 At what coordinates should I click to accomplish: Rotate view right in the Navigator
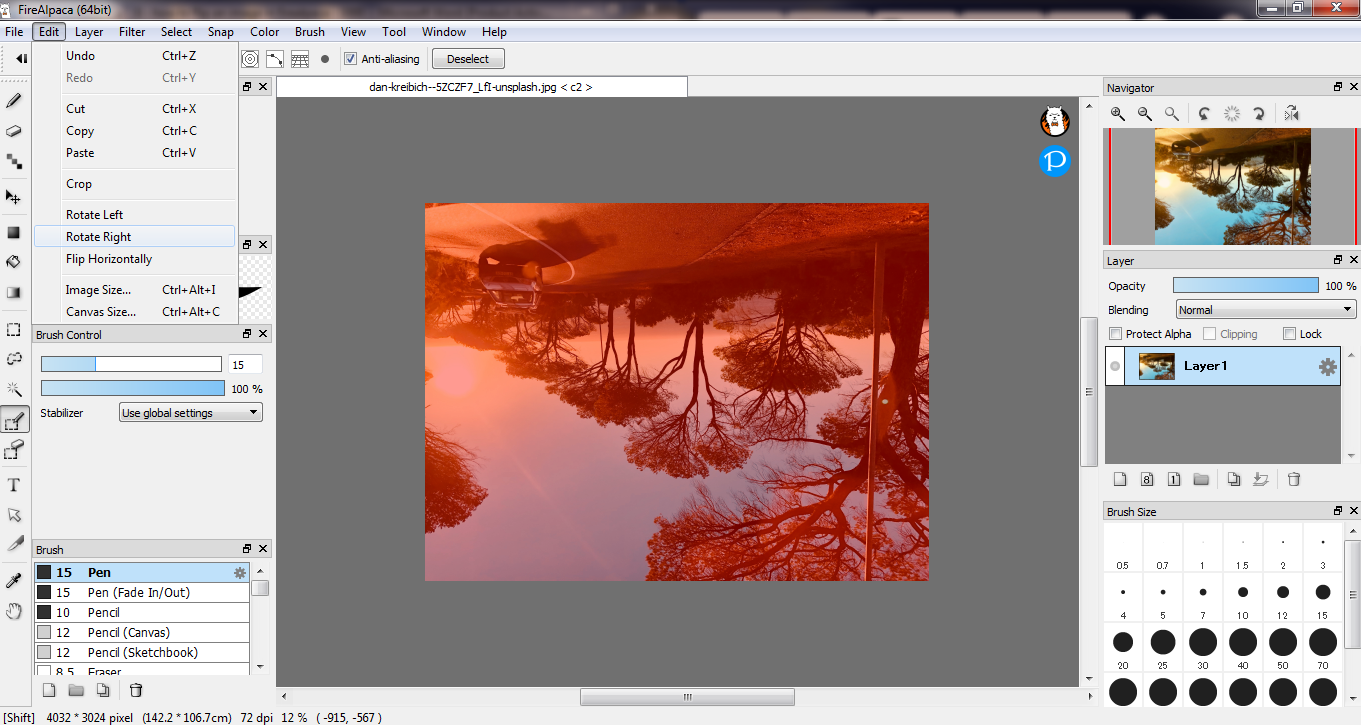point(1259,114)
